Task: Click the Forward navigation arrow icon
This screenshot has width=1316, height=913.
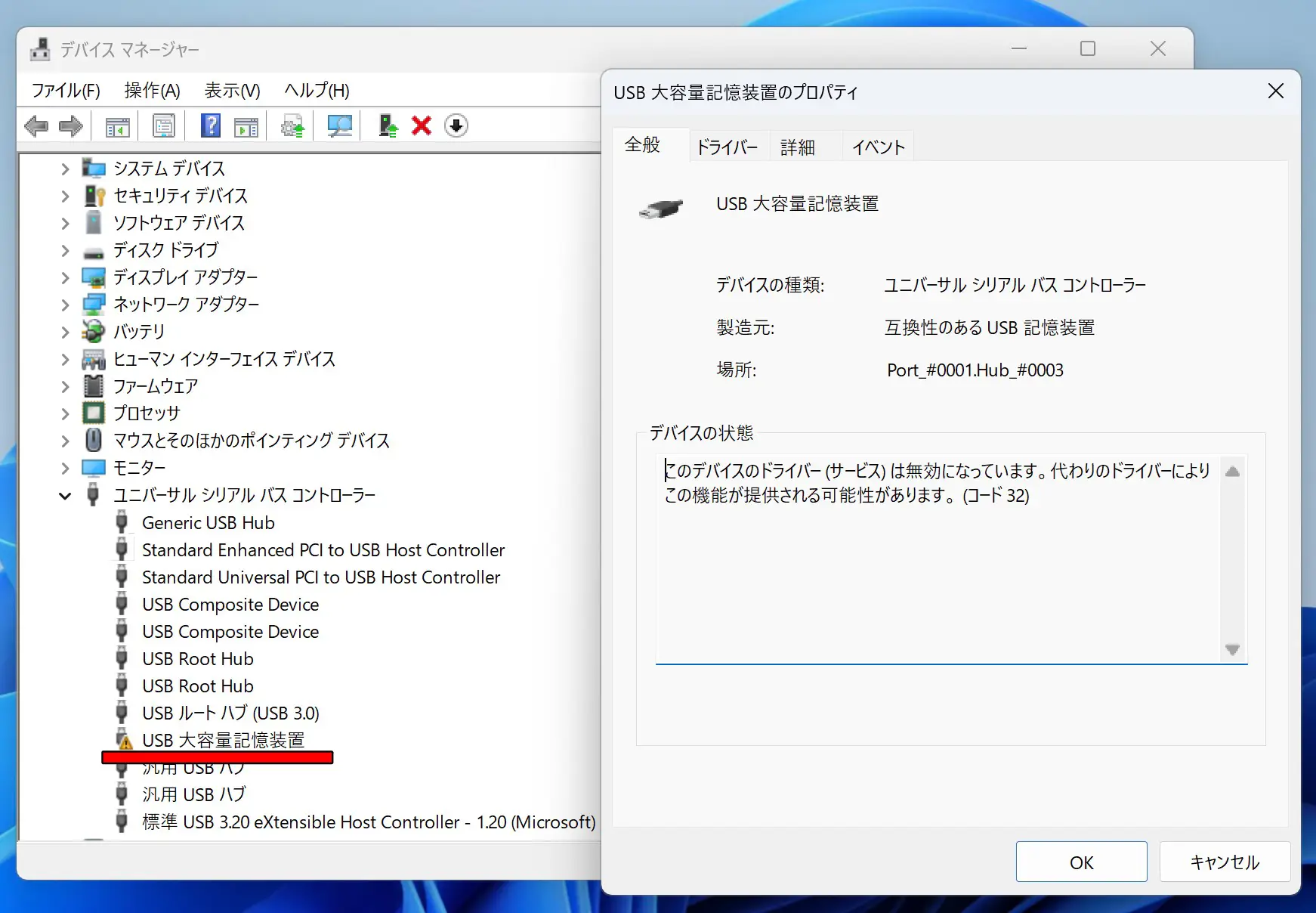Action: [x=71, y=125]
